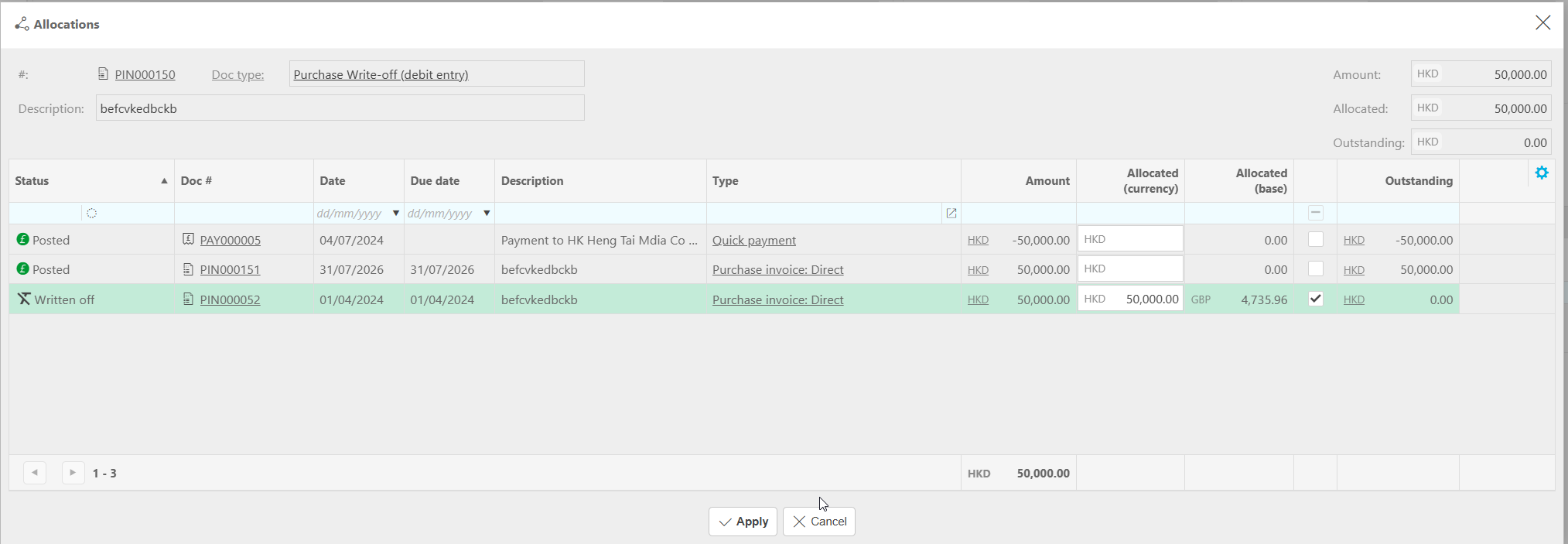Click posted status icon for PIN000151 row
Screen dimensions: 1568x544
tap(22, 269)
